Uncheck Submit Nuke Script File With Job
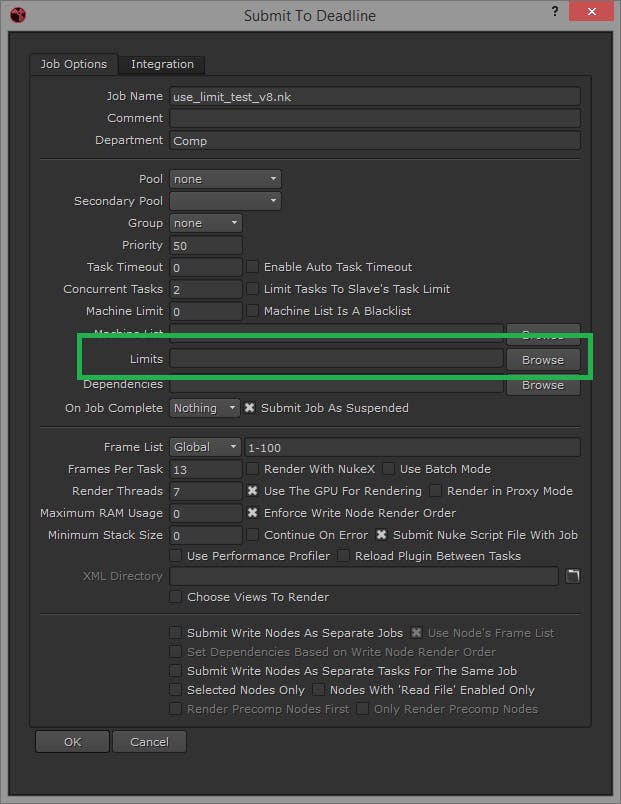Screen dimensions: 621x804 click(x=381, y=535)
